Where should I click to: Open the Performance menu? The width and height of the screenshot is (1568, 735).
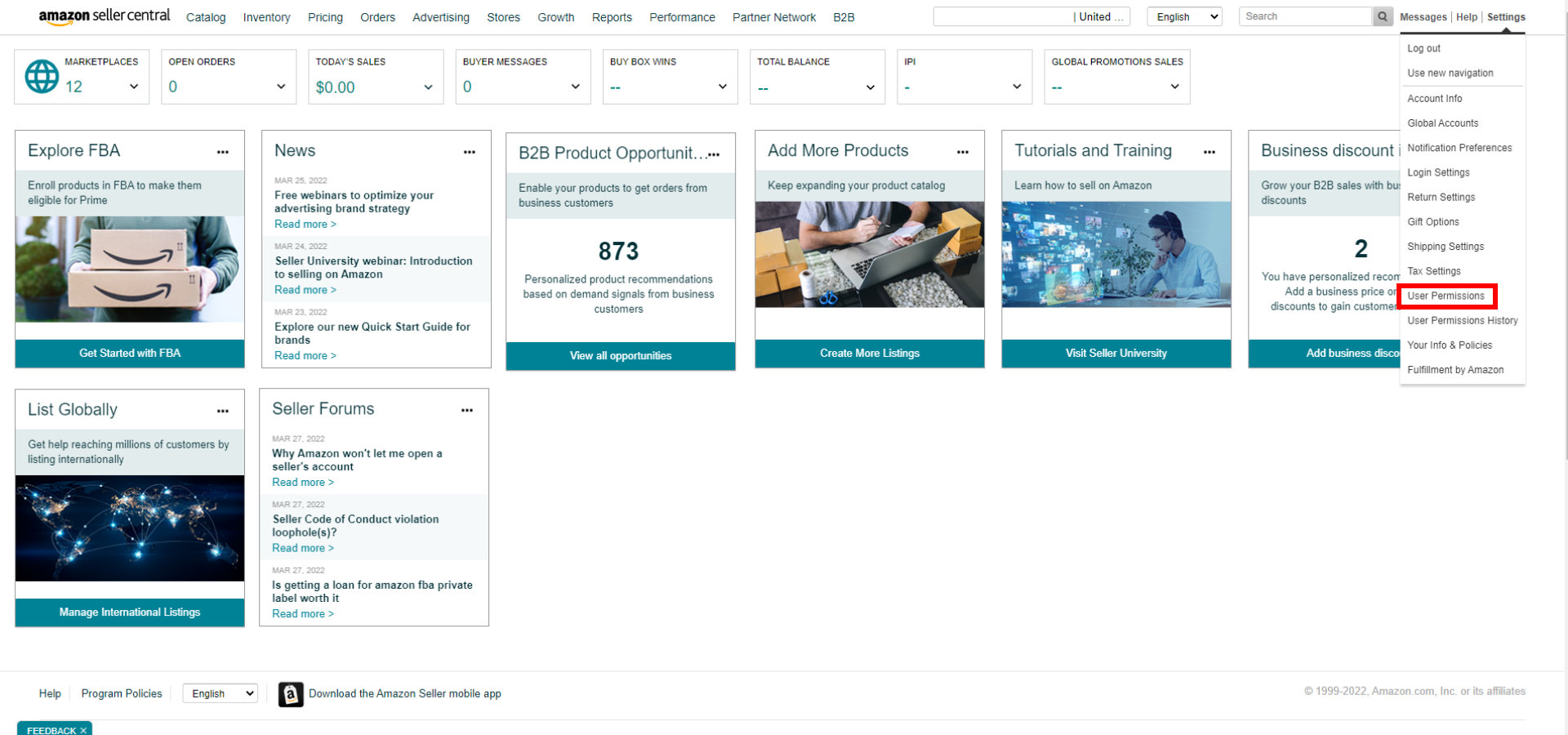[x=682, y=17]
